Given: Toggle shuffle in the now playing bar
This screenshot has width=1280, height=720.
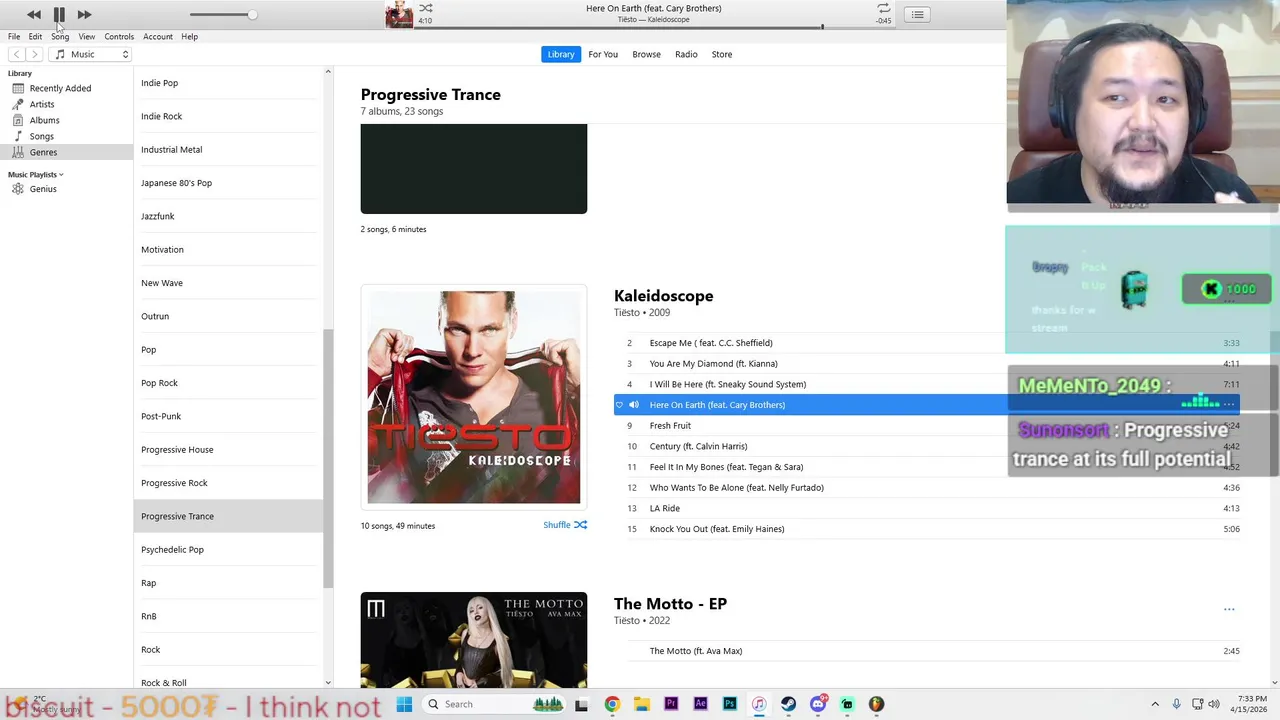Looking at the screenshot, I should (x=426, y=8).
